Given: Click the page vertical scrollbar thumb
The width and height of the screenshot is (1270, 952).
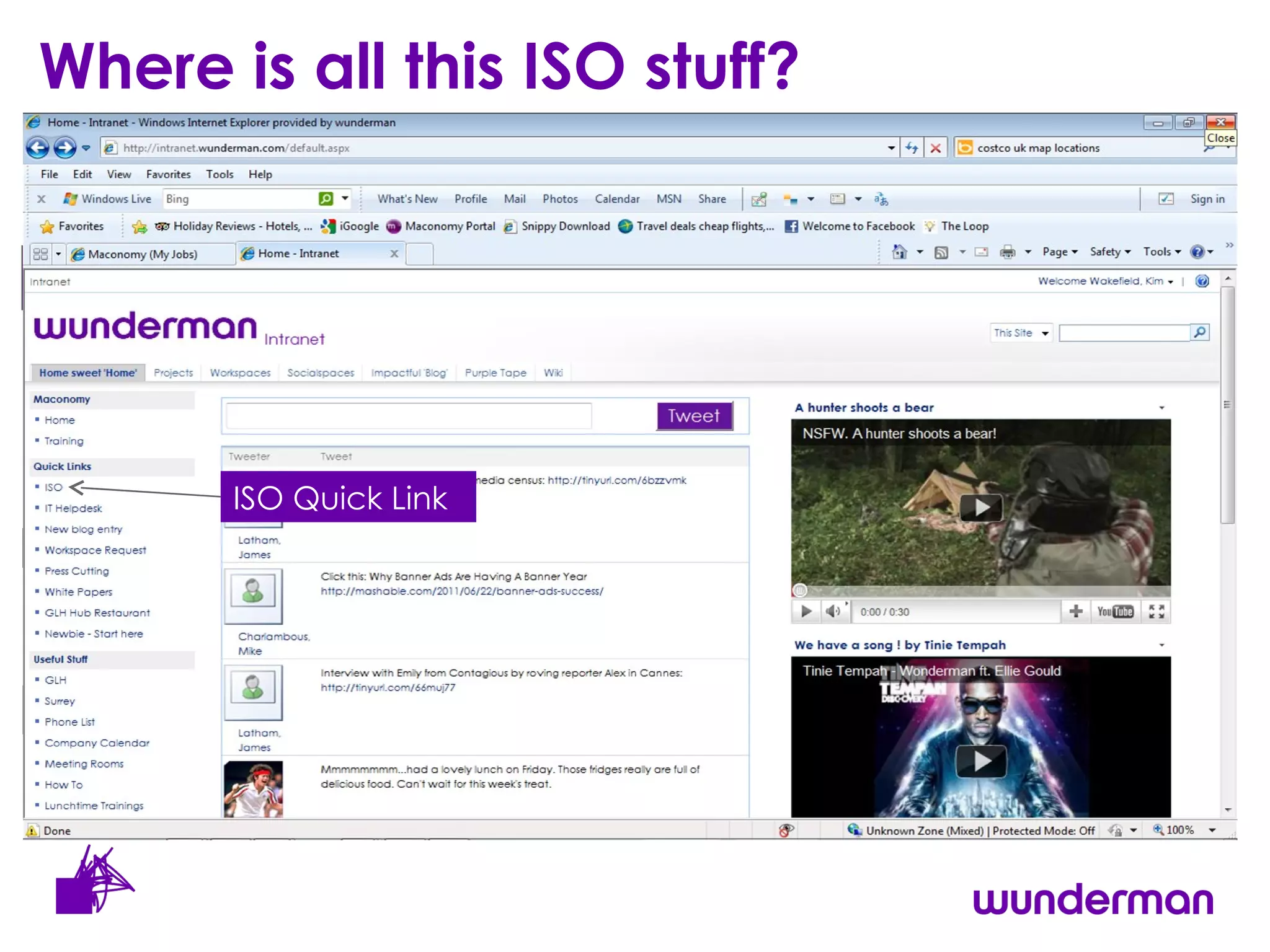Looking at the screenshot, I should (1227, 404).
